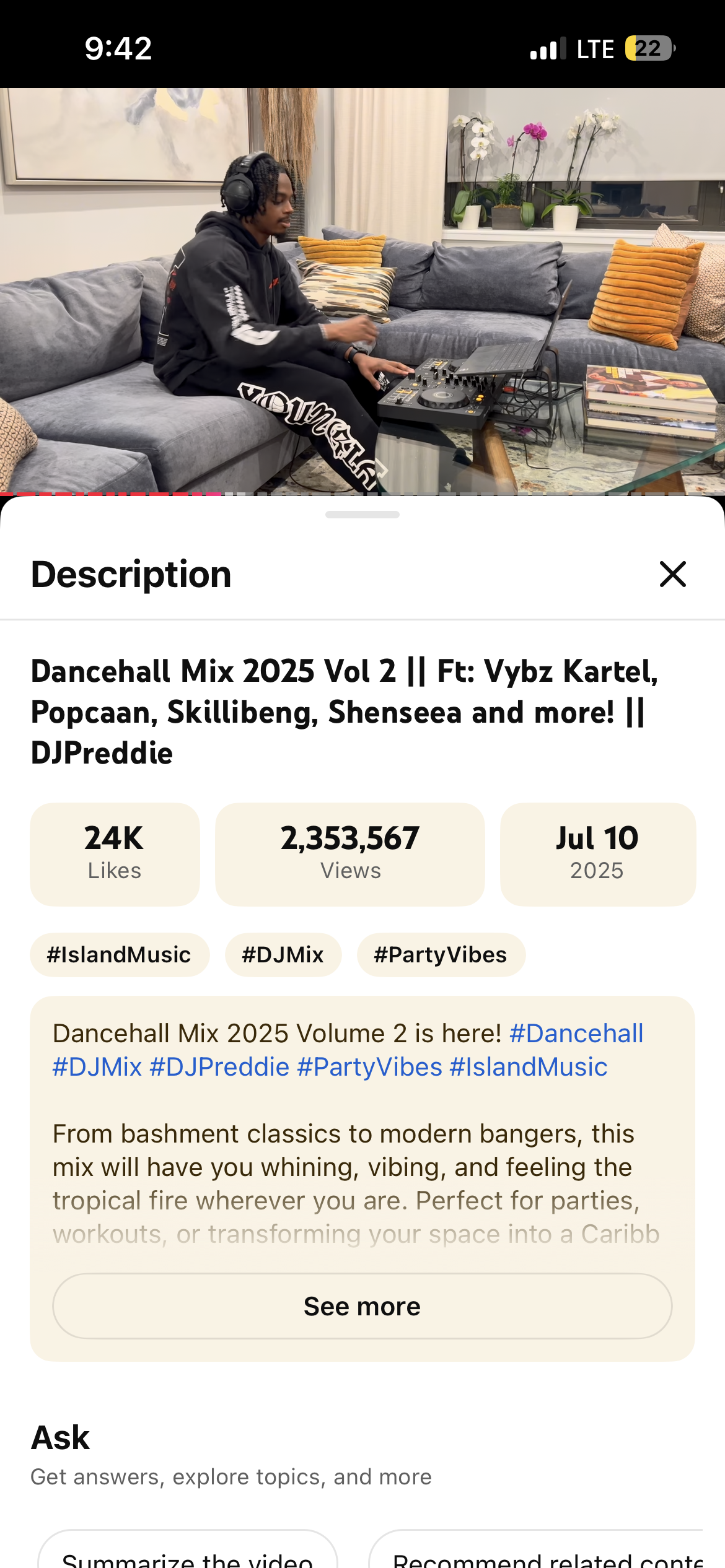Tap the Jul 10 2025 date card
The image size is (725, 1568).
(598, 855)
